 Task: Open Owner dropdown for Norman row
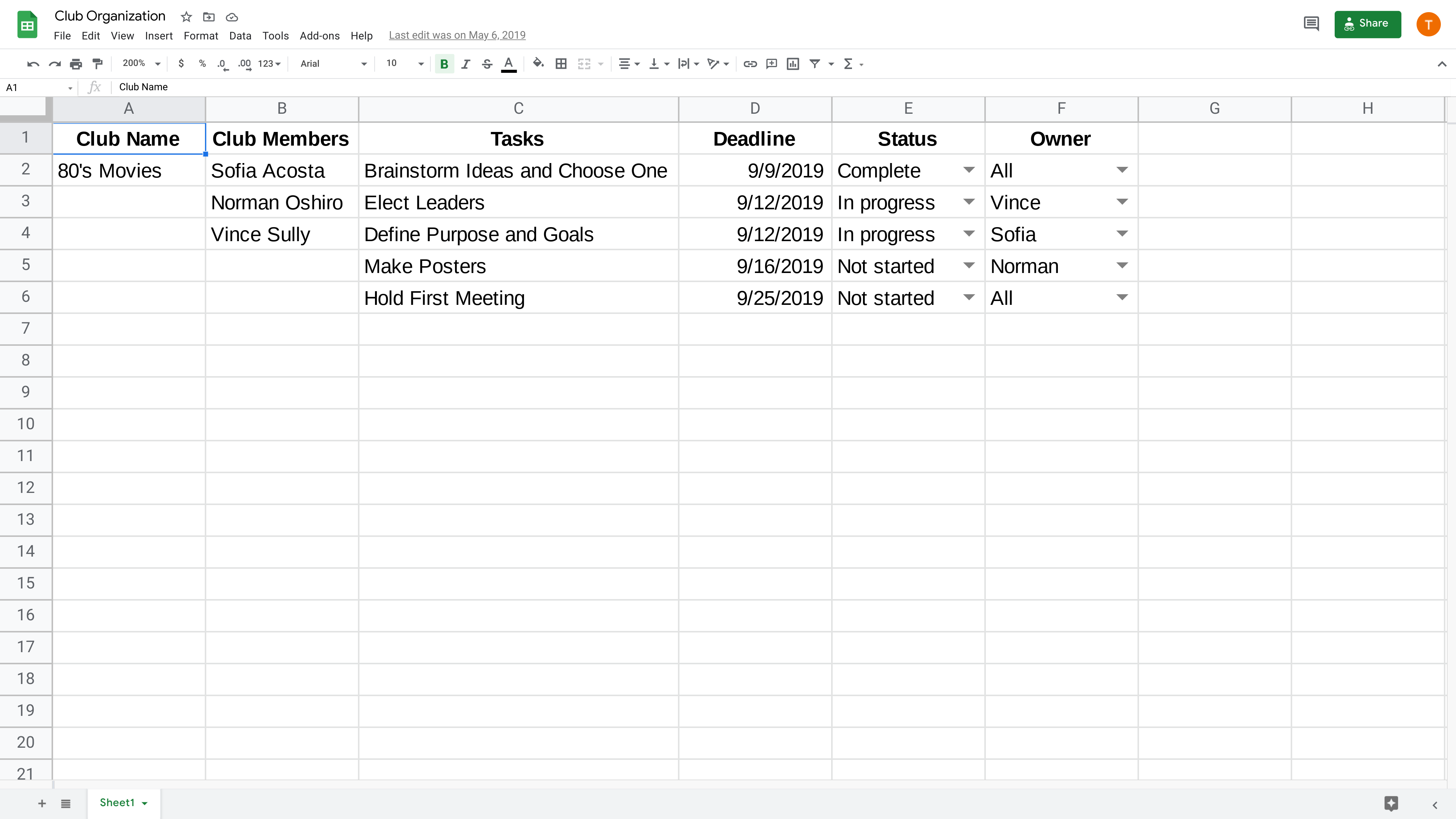click(1122, 266)
